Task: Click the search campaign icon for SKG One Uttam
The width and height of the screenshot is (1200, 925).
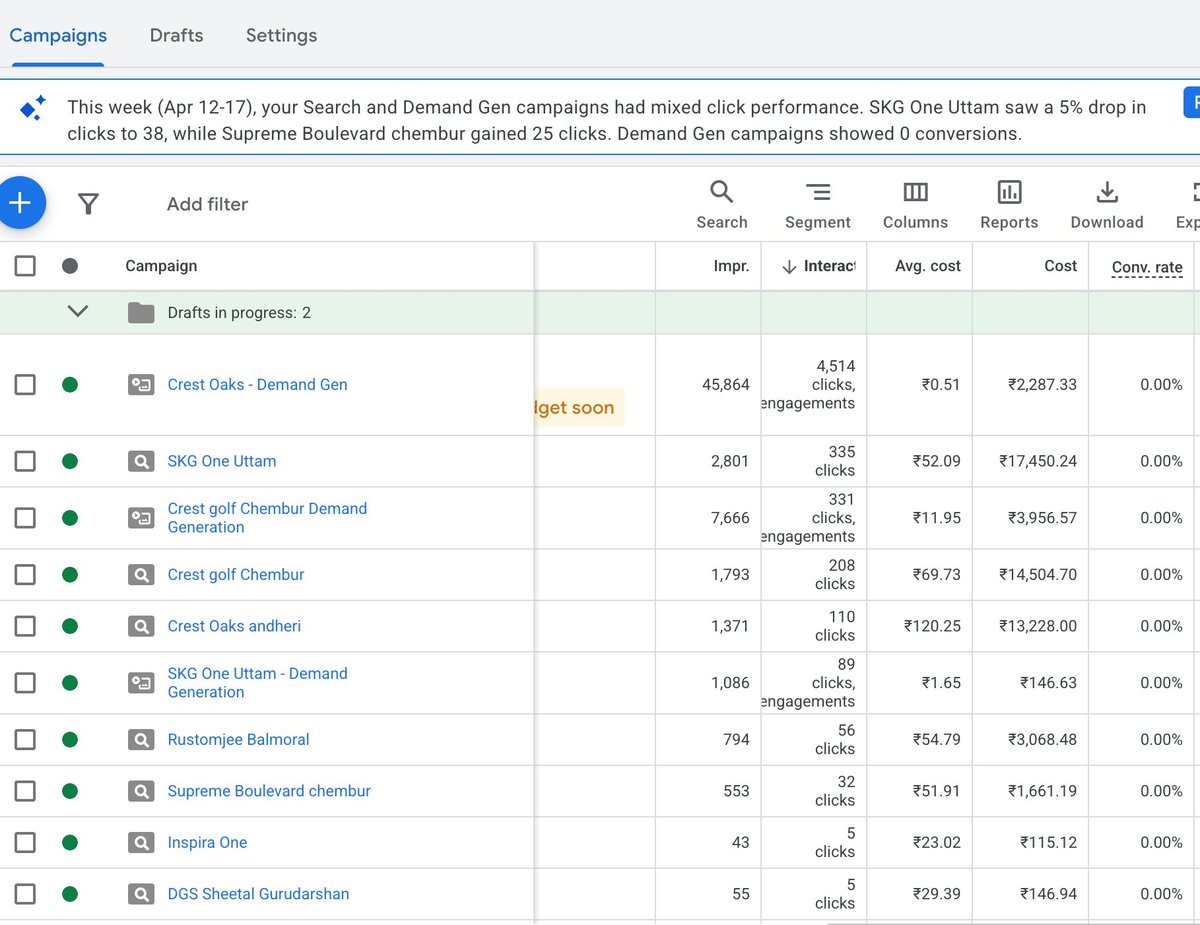Action: [141, 461]
